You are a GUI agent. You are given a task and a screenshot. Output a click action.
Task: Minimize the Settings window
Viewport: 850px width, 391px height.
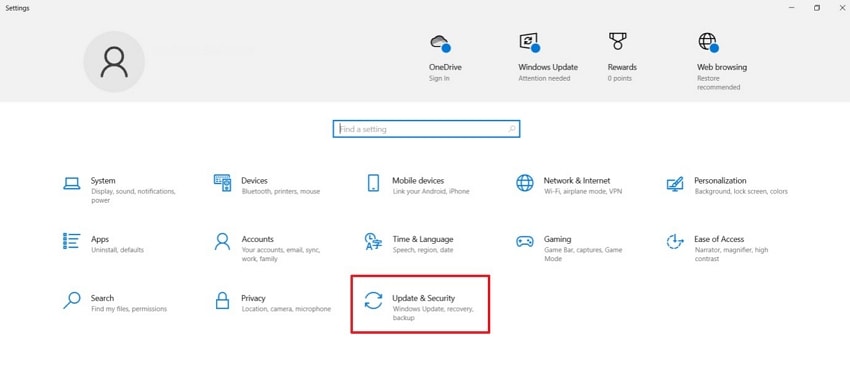pyautogui.click(x=792, y=8)
